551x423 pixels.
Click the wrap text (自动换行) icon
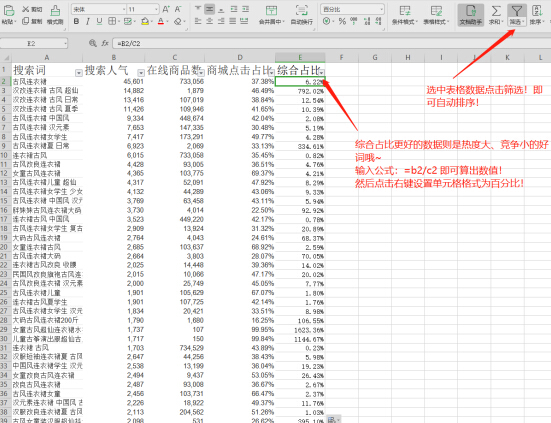click(302, 11)
